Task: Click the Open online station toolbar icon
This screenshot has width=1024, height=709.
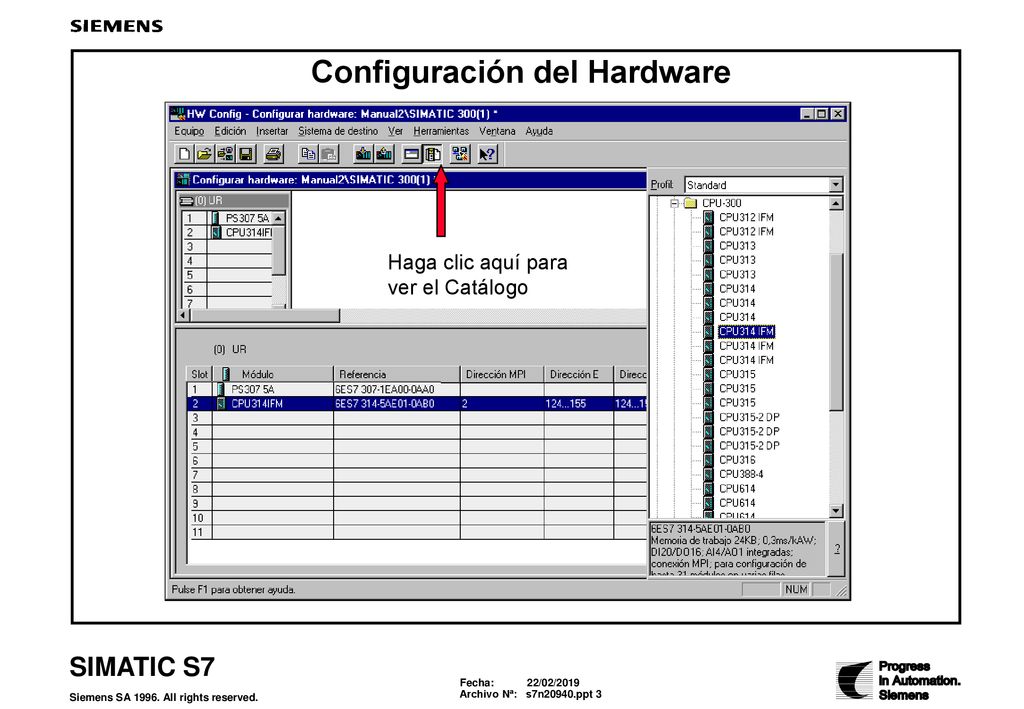Action: (x=225, y=154)
